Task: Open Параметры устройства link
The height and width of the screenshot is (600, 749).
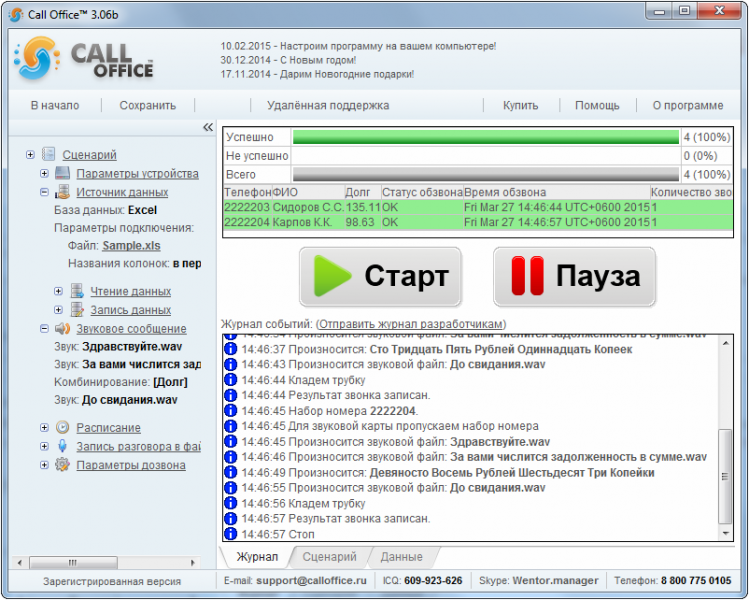Action: tap(138, 173)
